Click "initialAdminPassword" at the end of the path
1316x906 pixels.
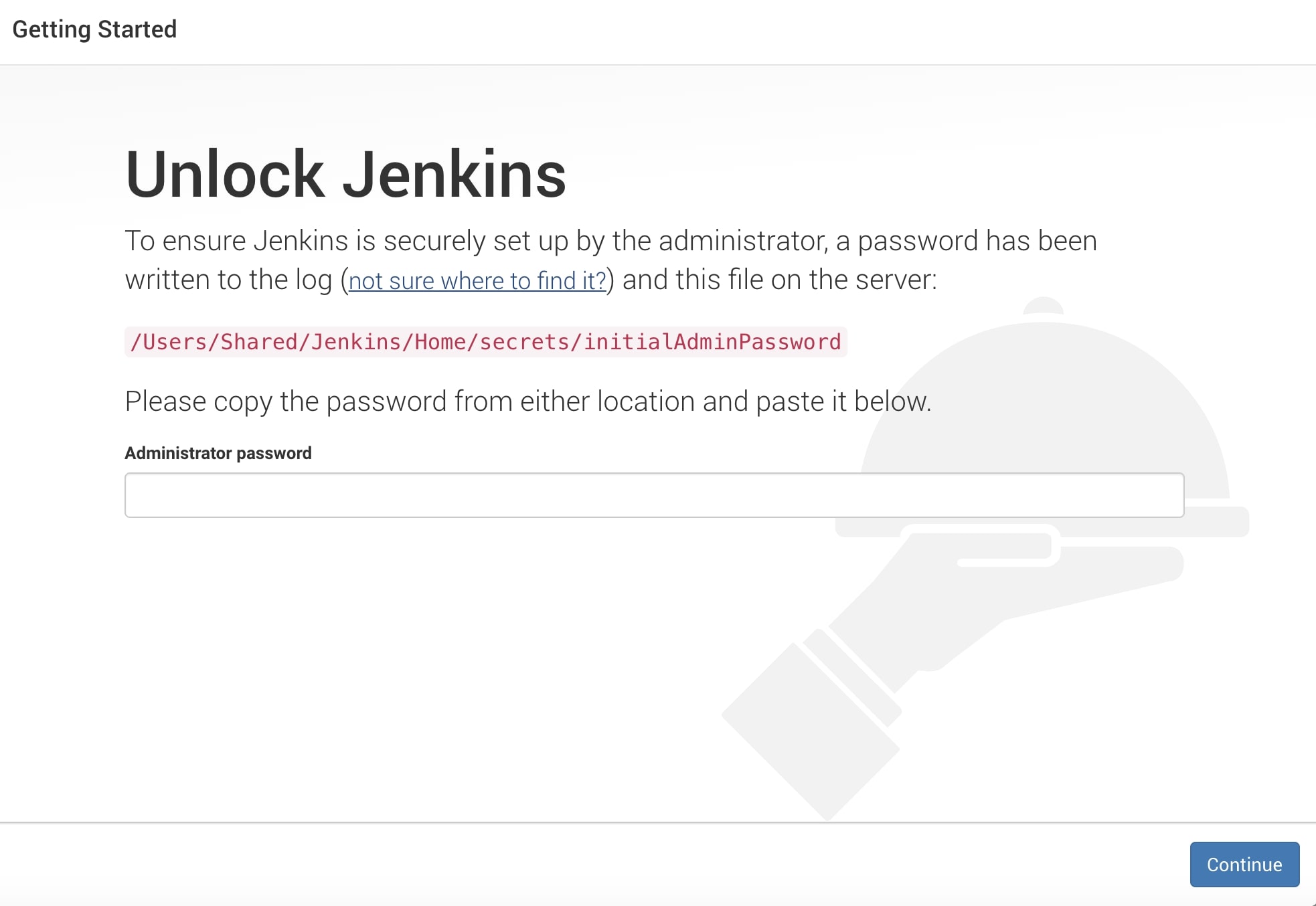tap(712, 342)
